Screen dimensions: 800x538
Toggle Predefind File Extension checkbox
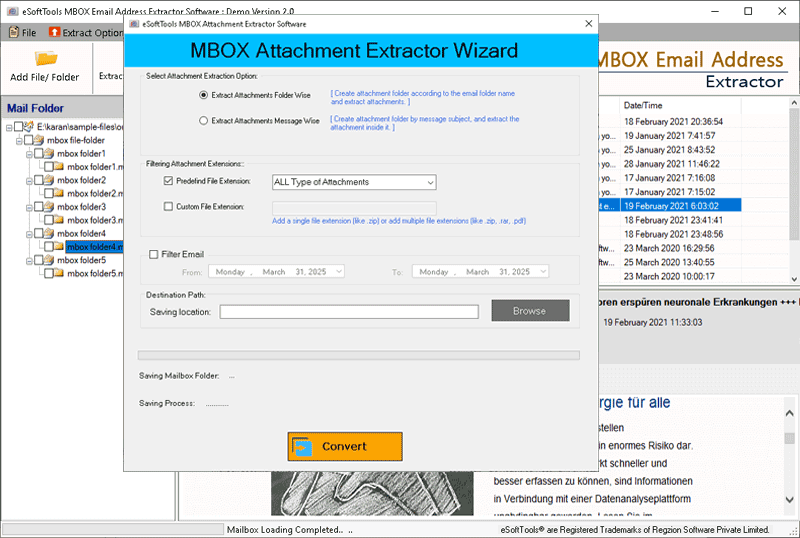tap(168, 181)
